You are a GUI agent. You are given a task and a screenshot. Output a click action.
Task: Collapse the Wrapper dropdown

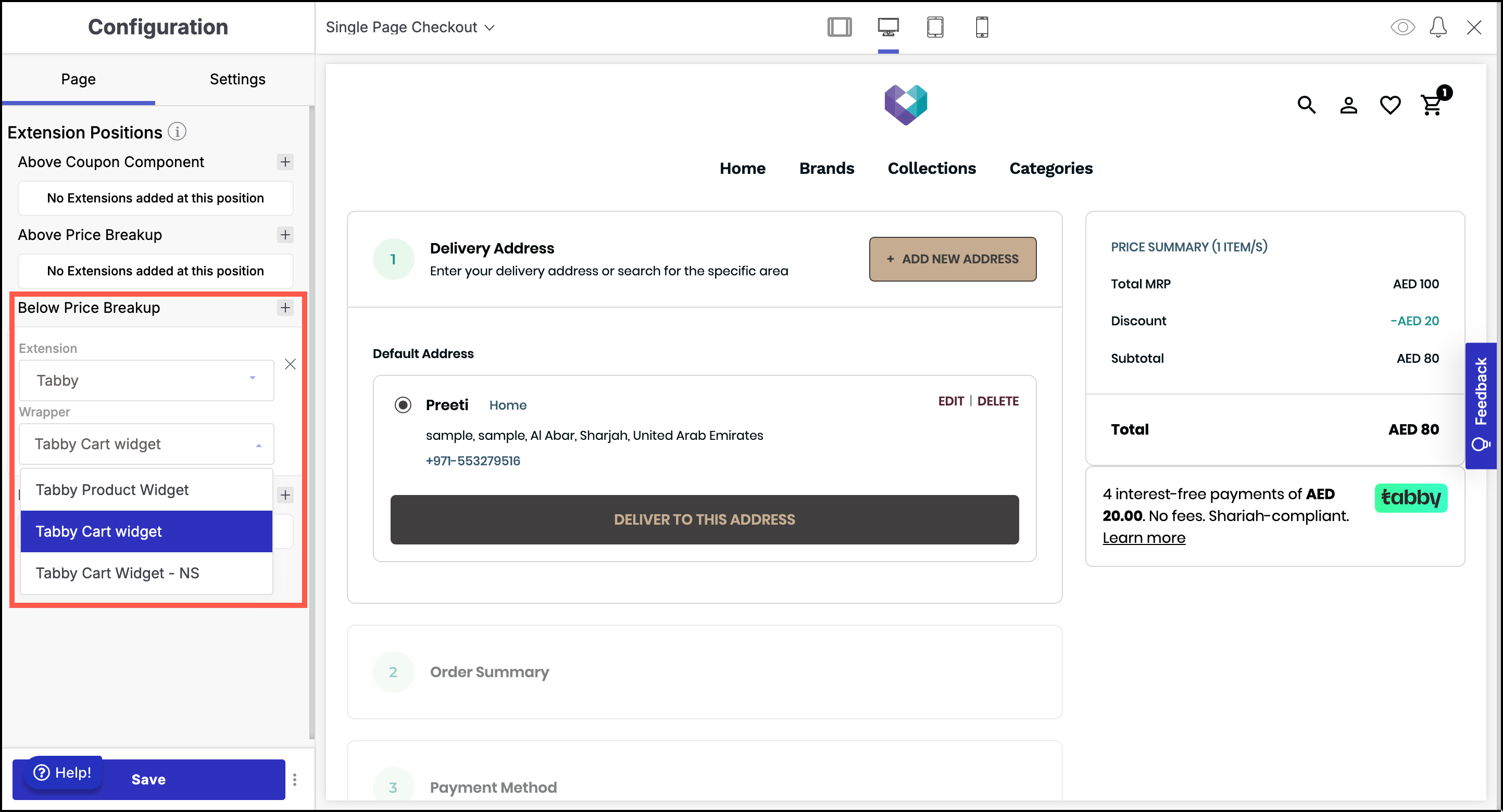pyautogui.click(x=146, y=444)
